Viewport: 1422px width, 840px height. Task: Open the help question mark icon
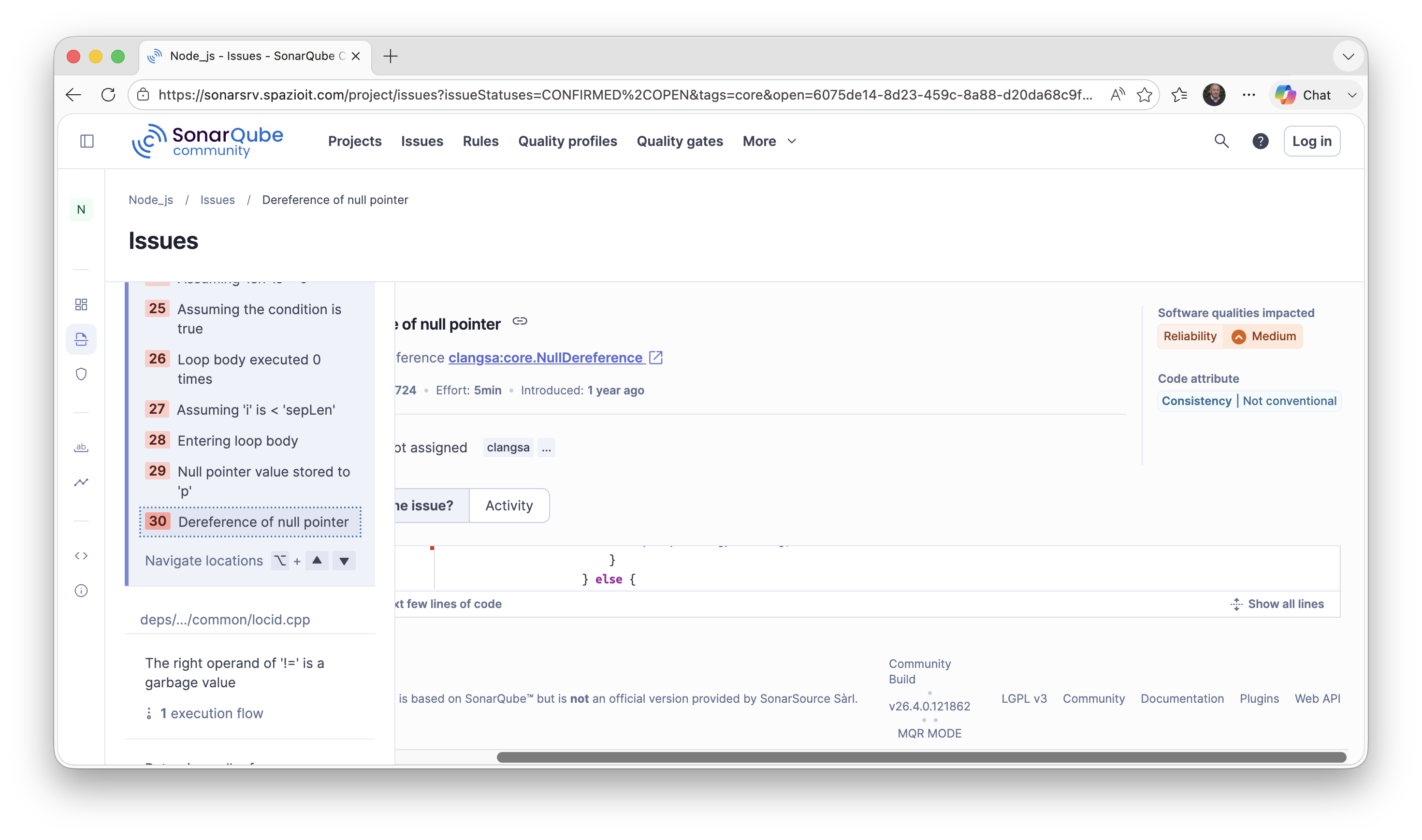coord(1260,141)
